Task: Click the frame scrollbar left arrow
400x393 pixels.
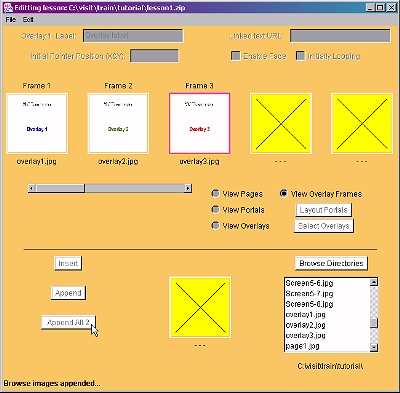Action: 32,188
